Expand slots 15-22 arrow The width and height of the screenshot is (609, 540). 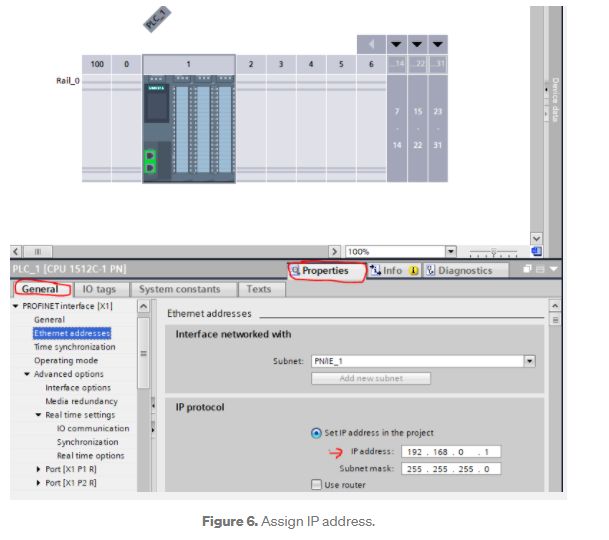(x=417, y=44)
